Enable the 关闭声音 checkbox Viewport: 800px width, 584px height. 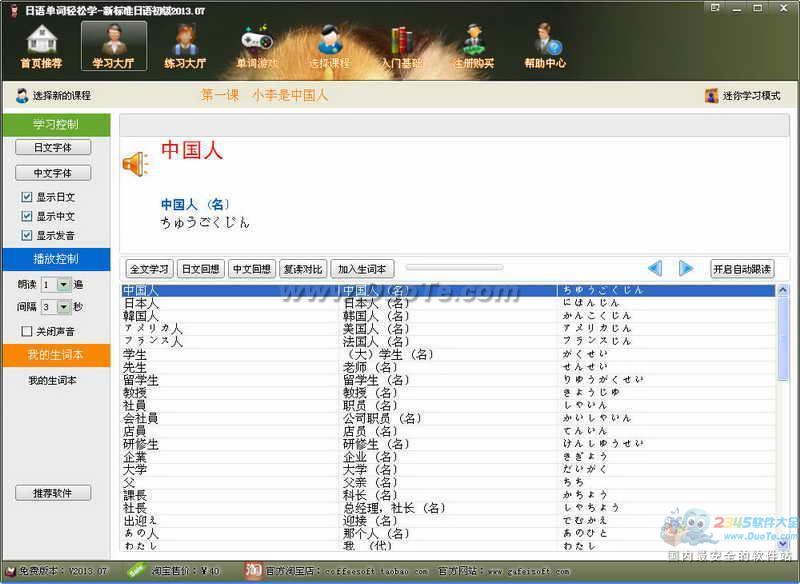(x=27, y=331)
